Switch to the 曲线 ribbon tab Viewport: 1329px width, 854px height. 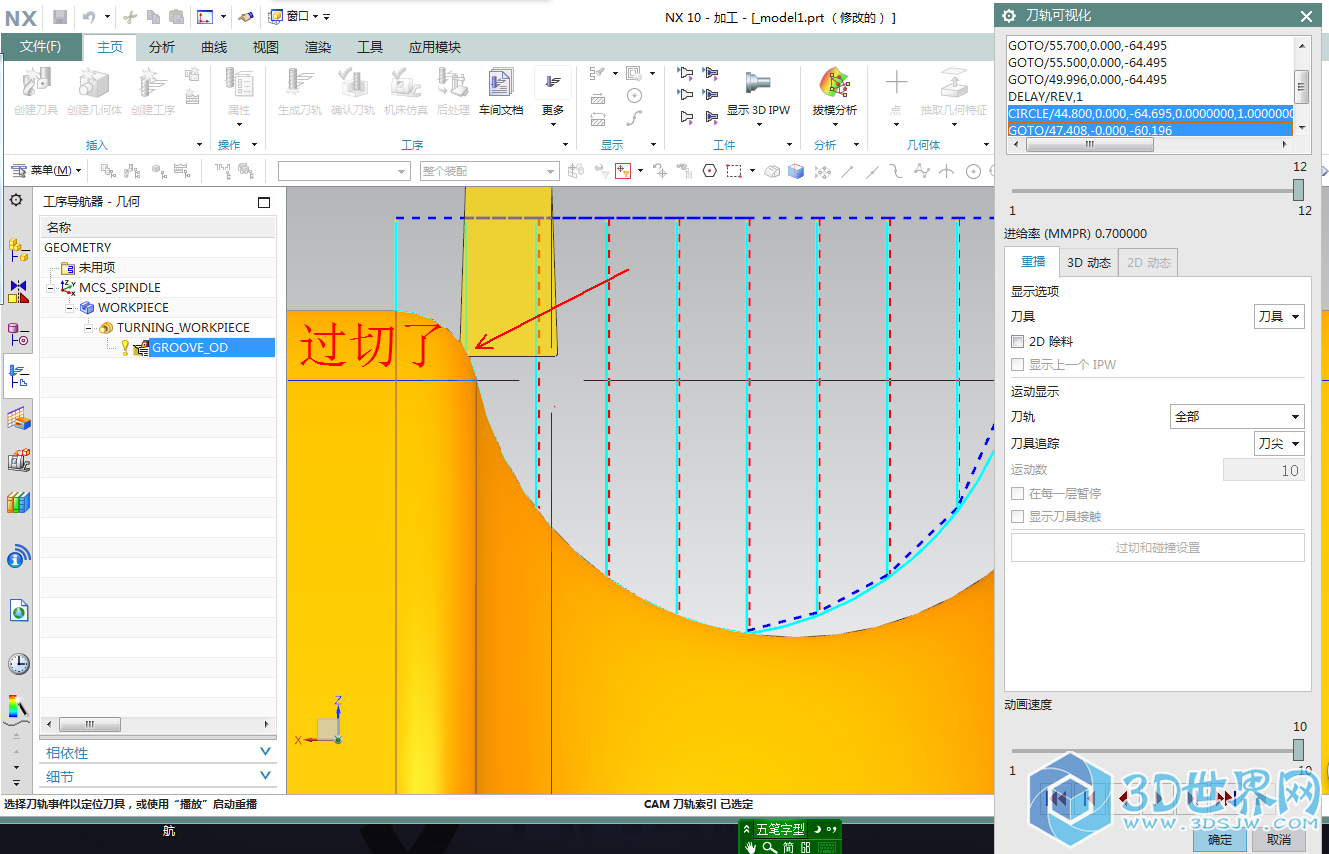[x=214, y=47]
